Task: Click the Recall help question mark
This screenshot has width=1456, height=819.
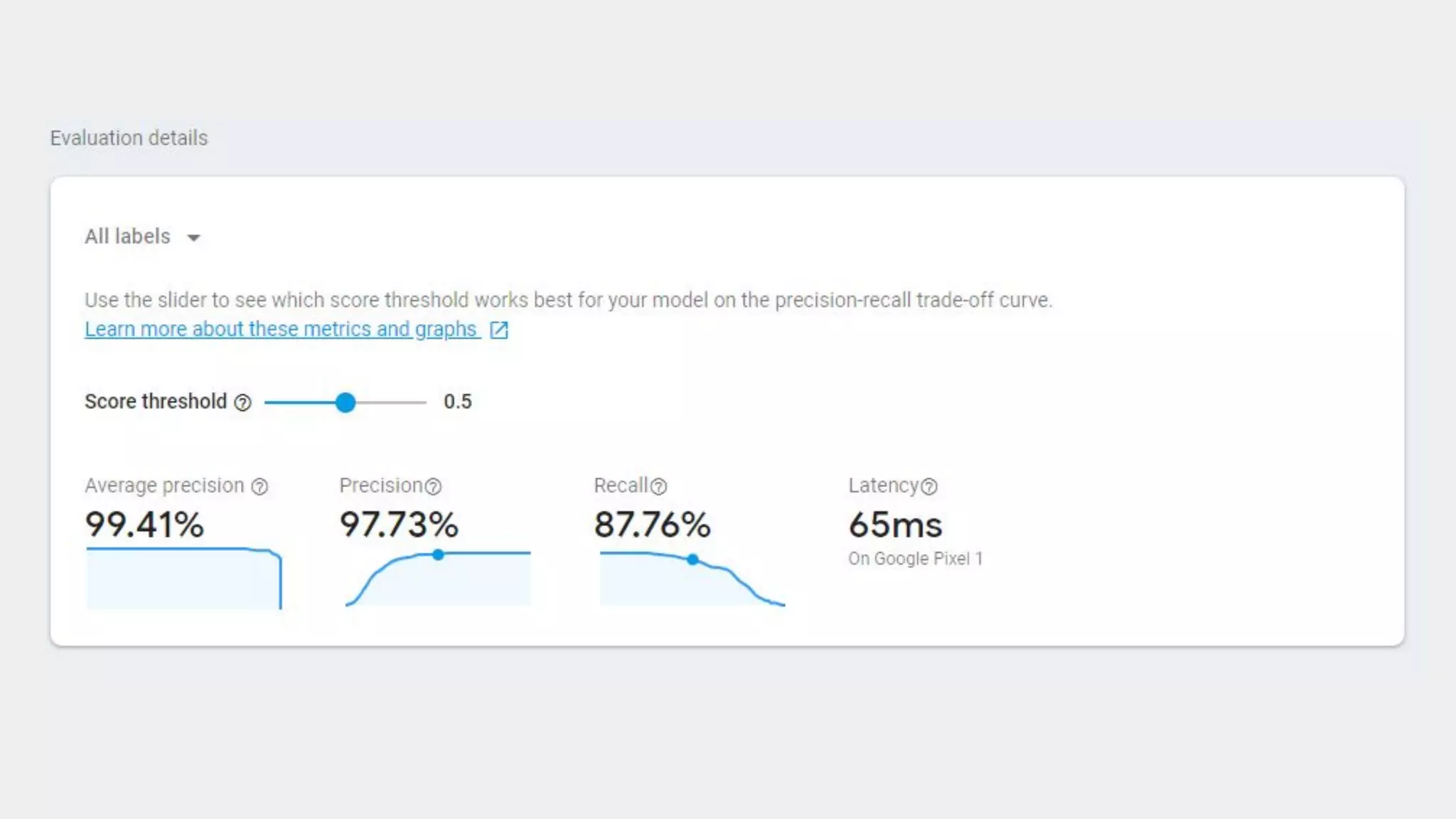Action: click(659, 487)
